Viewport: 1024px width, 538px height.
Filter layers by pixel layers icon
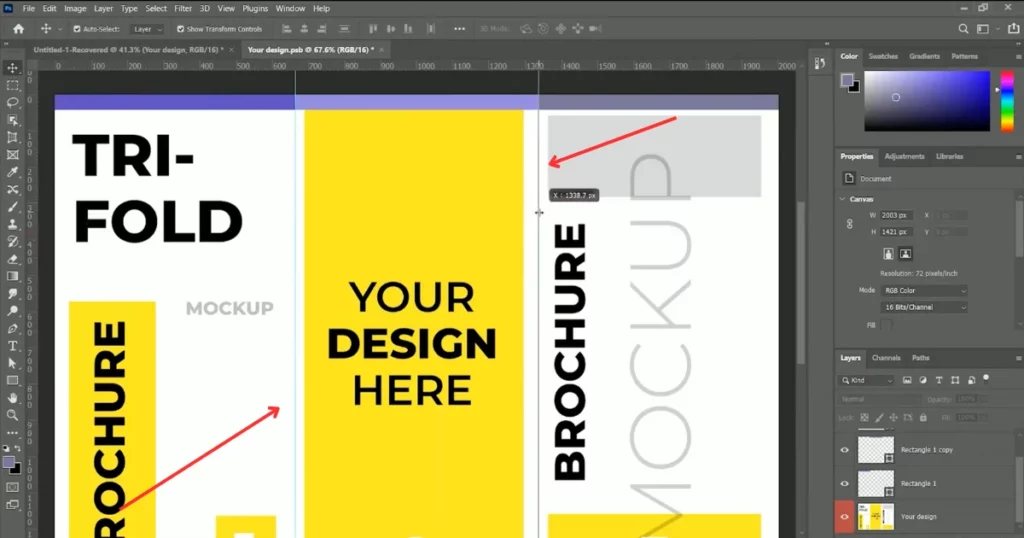pyautogui.click(x=907, y=380)
